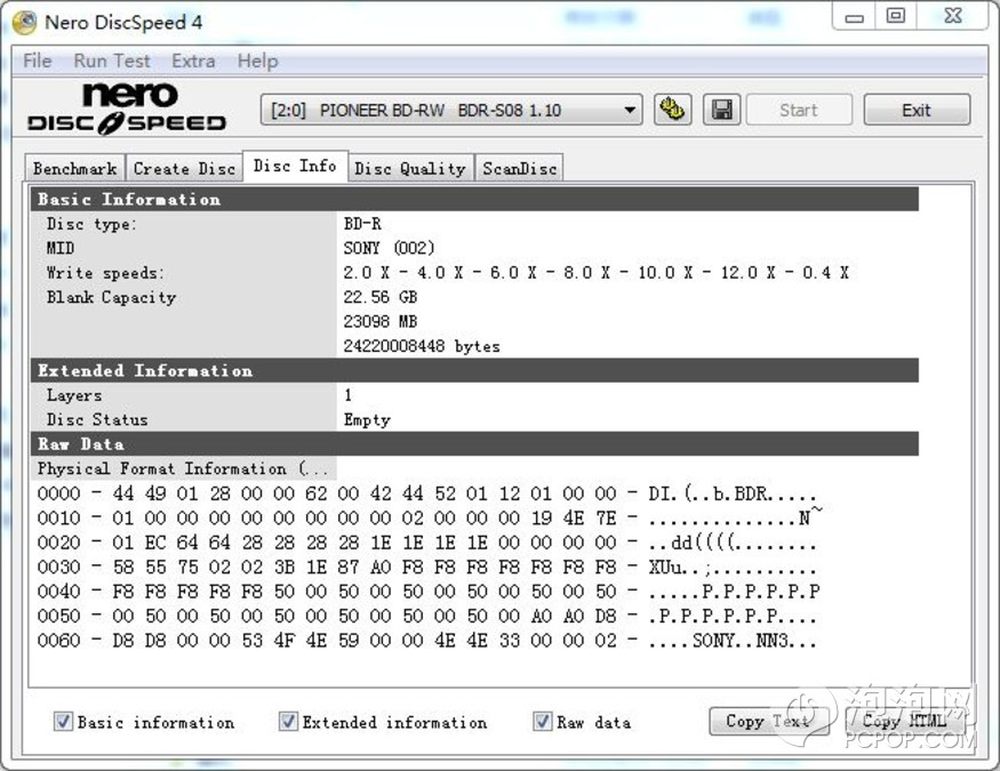Click the Exit button

(x=916, y=110)
